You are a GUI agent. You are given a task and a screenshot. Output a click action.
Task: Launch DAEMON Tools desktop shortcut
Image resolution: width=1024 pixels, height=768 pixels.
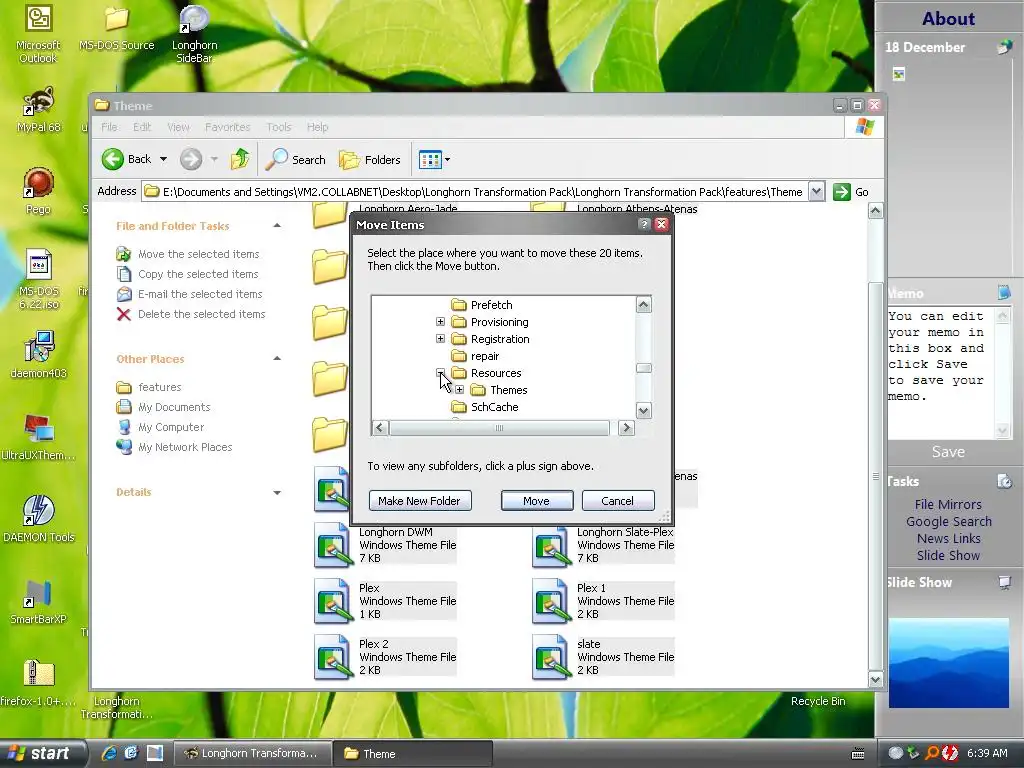coord(39,519)
